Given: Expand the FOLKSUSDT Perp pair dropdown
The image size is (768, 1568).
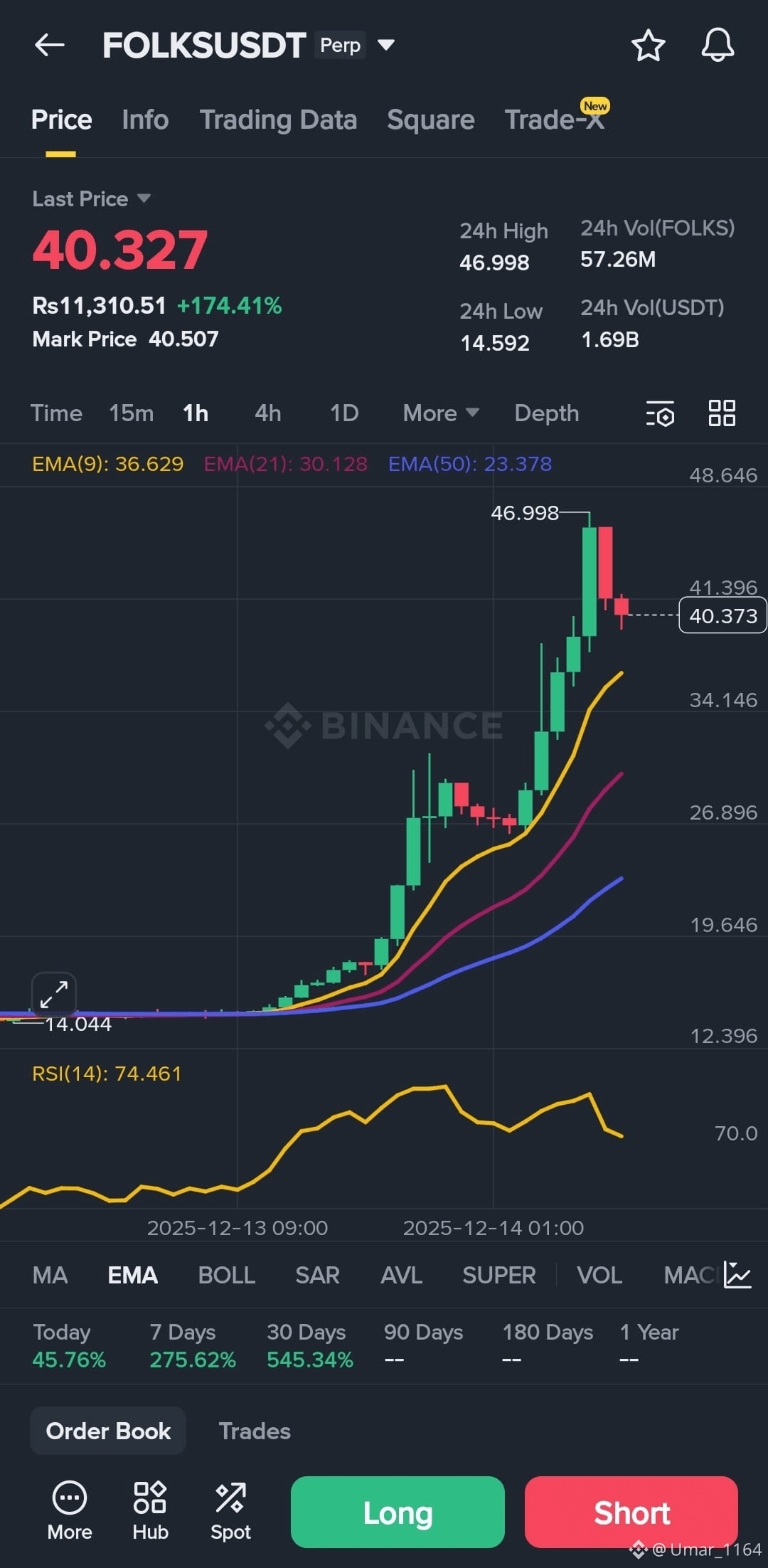Looking at the screenshot, I should point(386,46).
